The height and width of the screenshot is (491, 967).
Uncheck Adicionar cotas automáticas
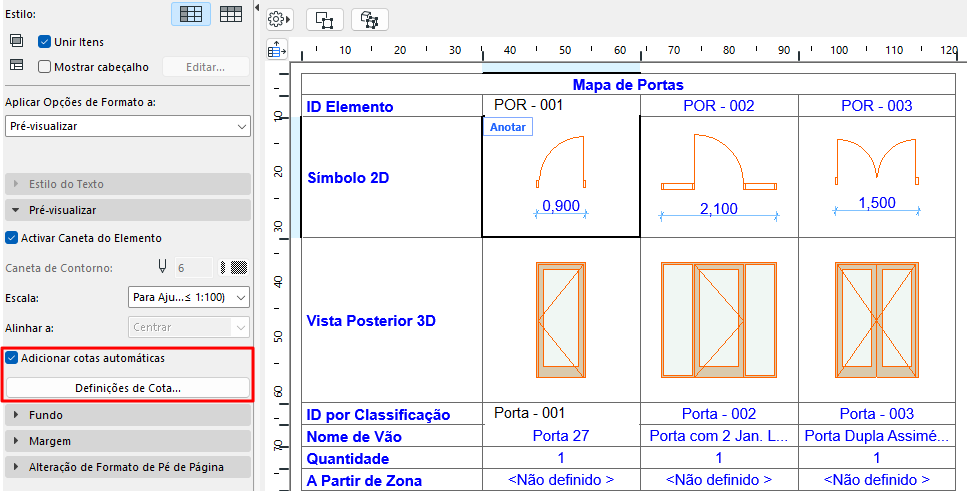point(11,357)
